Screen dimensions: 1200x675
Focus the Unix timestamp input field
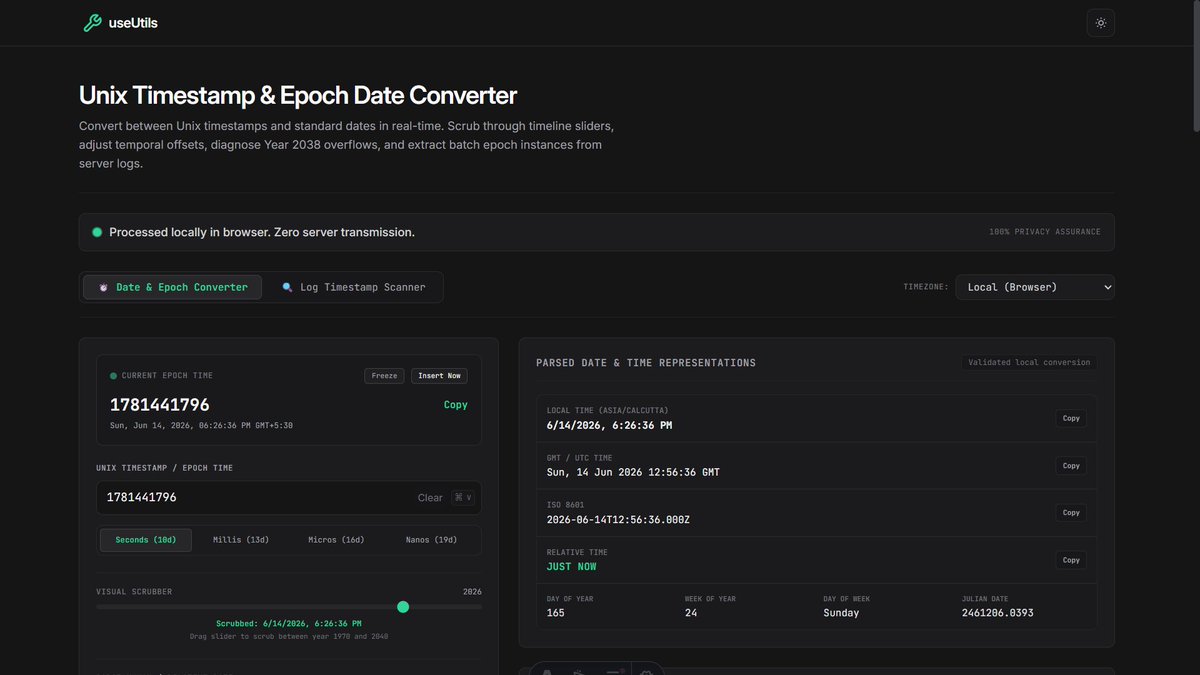coord(289,498)
